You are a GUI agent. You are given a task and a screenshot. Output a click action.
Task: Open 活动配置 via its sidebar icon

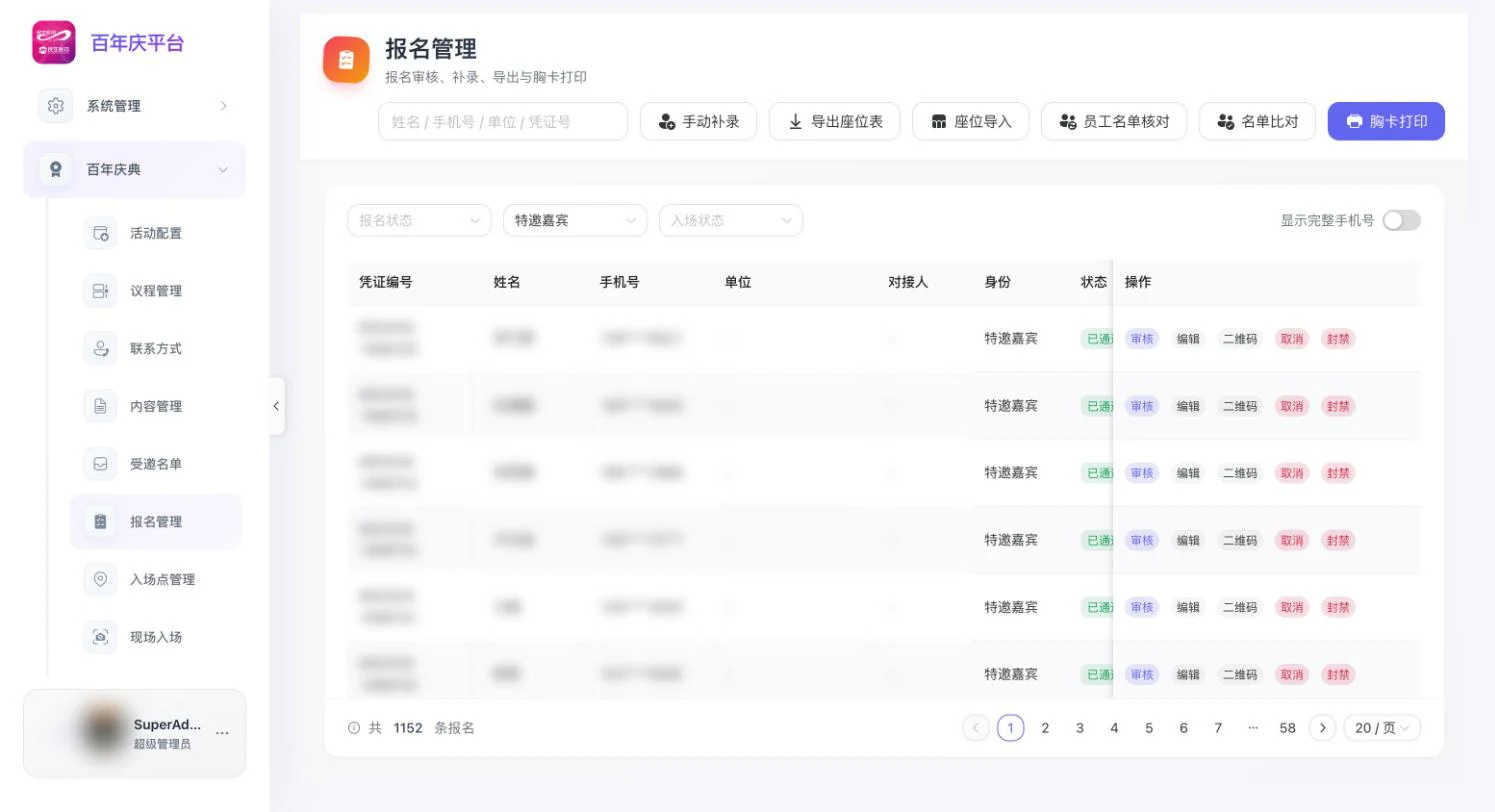[x=100, y=234]
